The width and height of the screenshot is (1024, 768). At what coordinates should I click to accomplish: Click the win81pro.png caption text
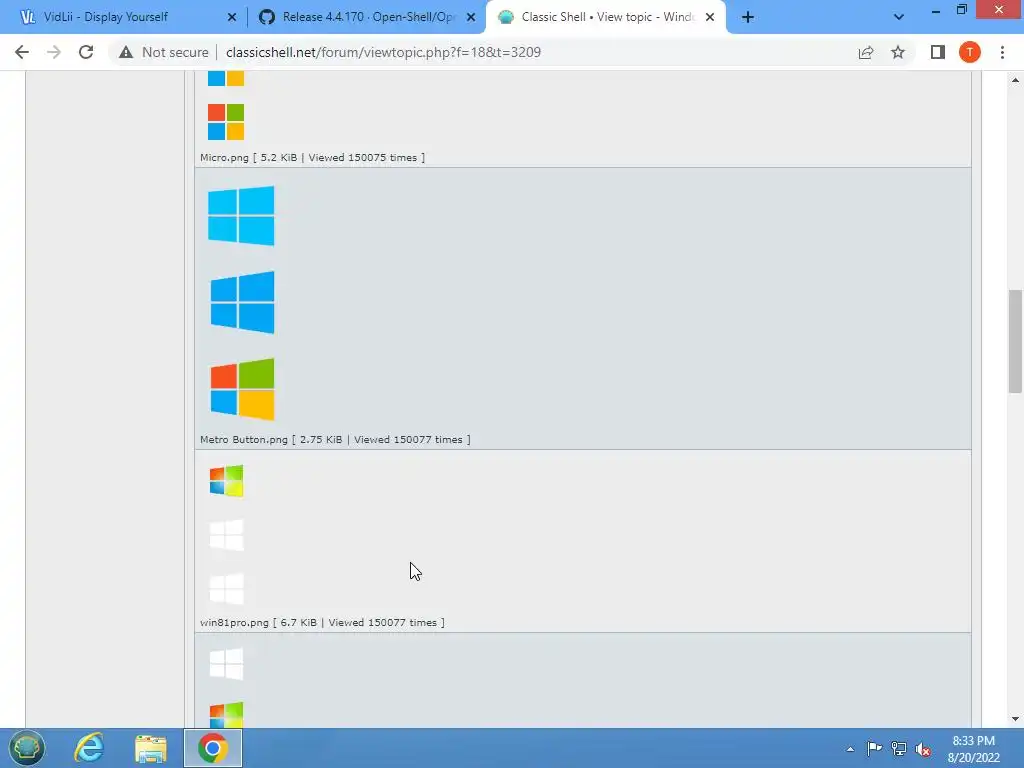[x=322, y=622]
